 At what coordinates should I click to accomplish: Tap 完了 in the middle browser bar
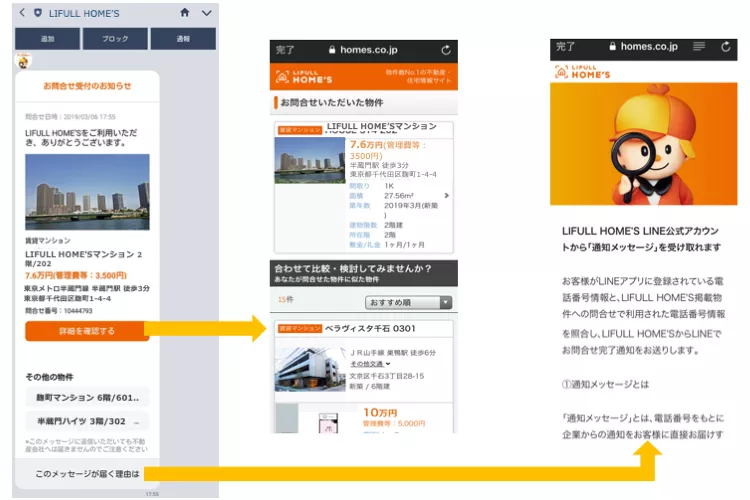coord(285,50)
